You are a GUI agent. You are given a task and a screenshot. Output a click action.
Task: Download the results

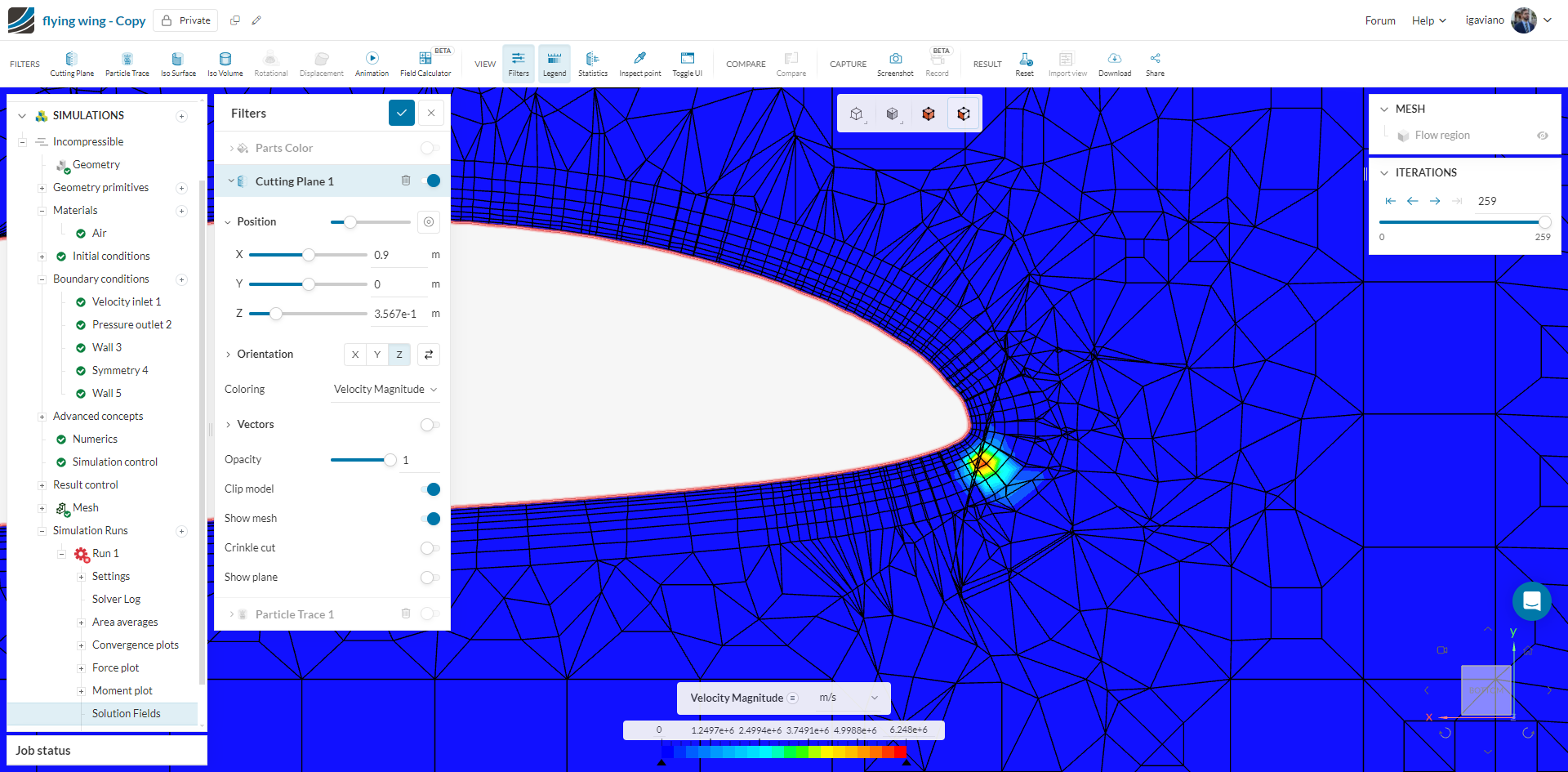pos(1115,64)
